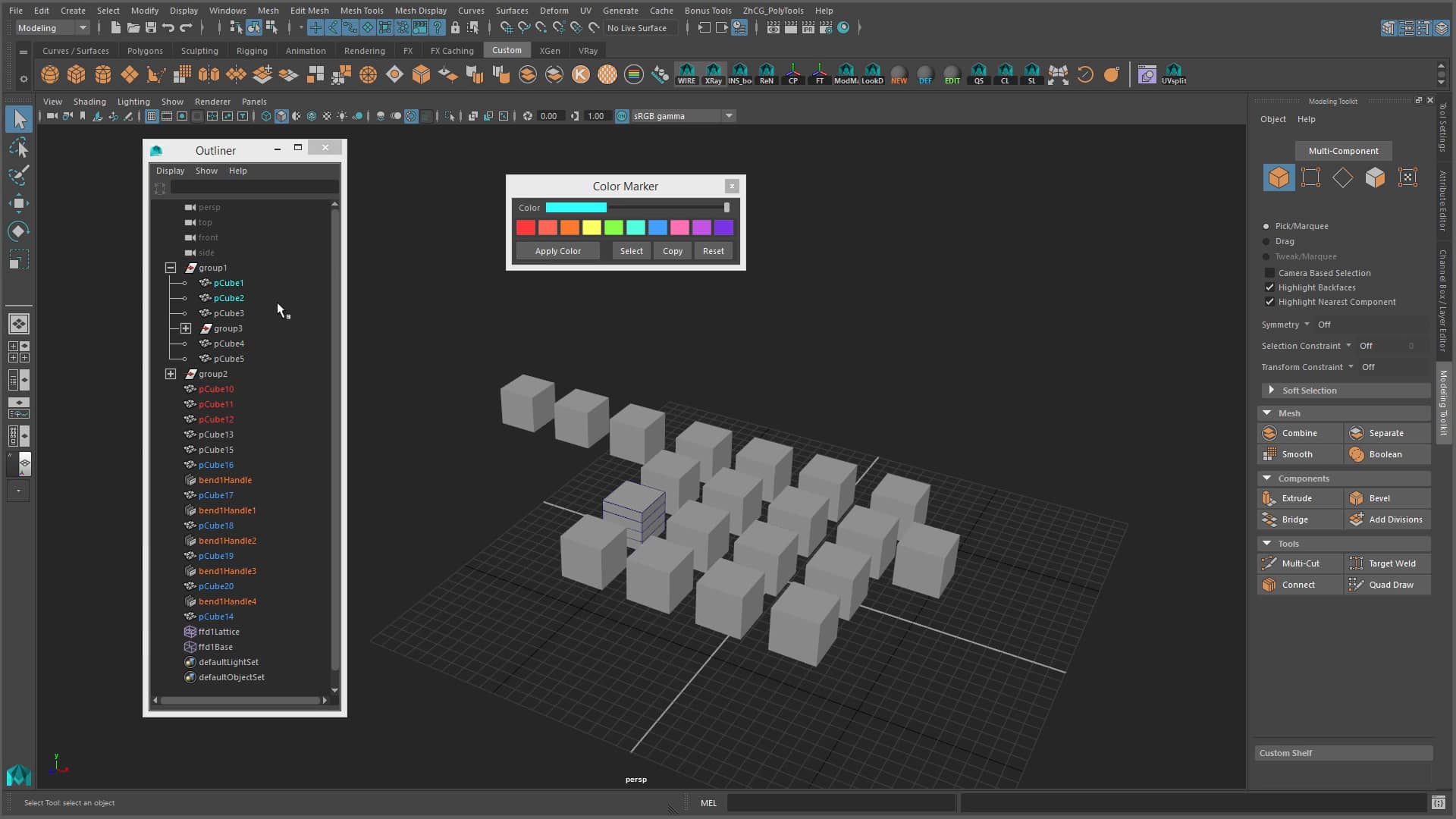Disable the Highlight Backfaces checkbox
The image size is (1456, 819).
(1270, 287)
